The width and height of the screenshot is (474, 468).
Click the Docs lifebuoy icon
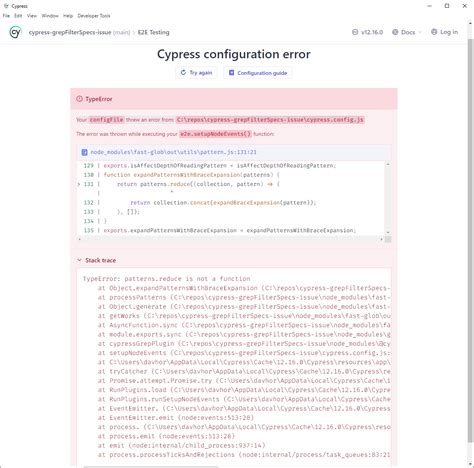pos(395,32)
